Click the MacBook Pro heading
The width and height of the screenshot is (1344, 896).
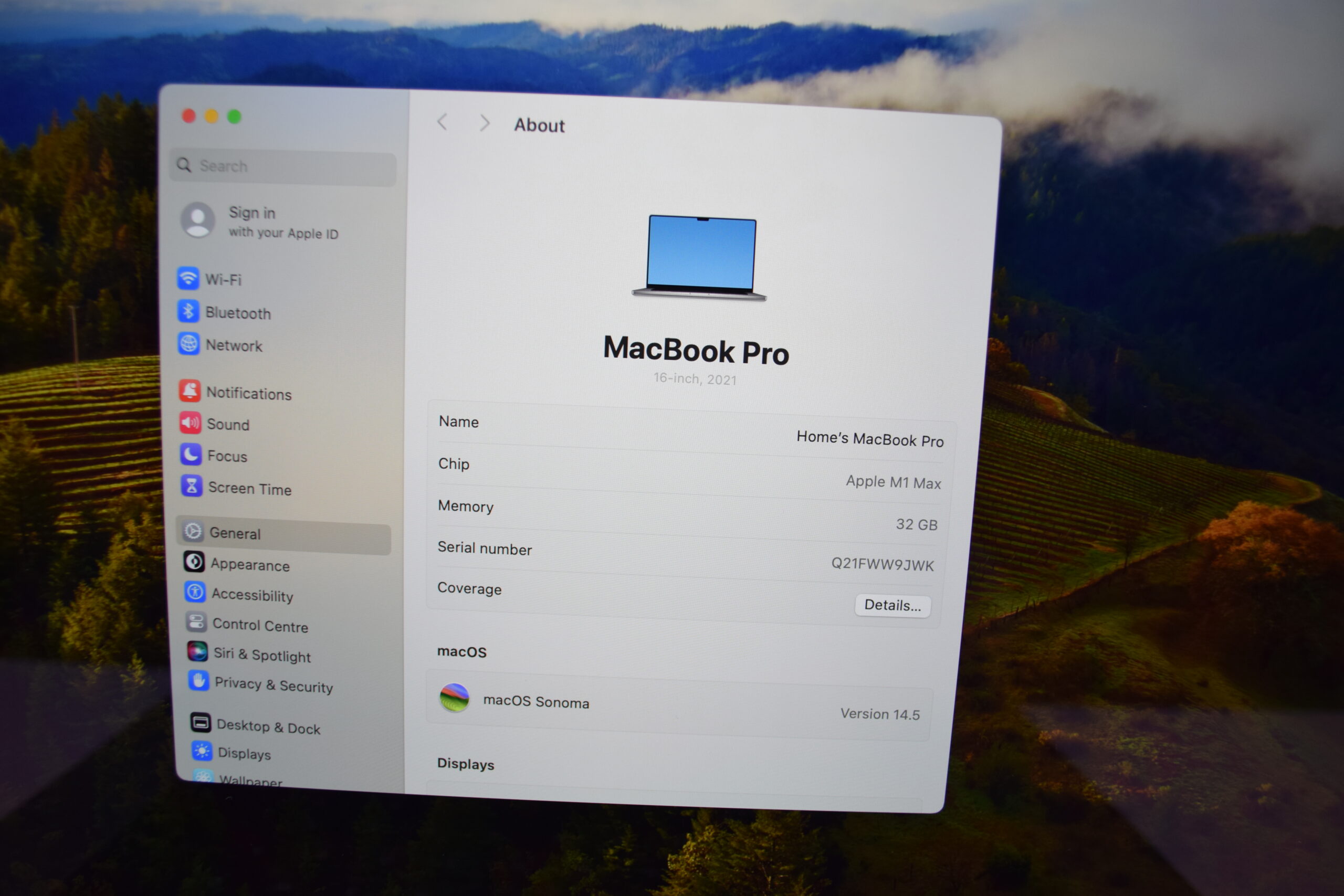696,350
